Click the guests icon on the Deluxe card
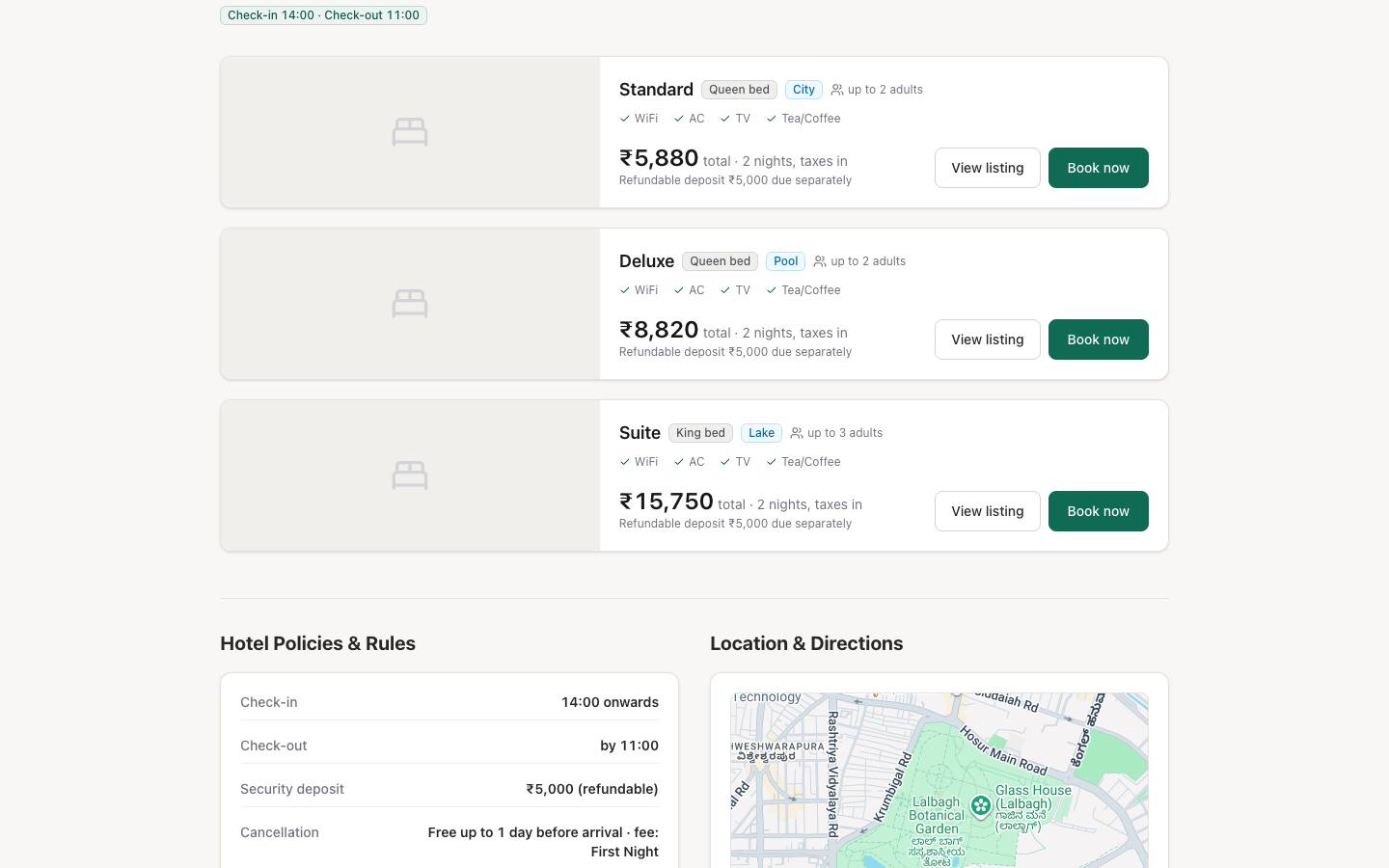Screen dimensions: 1389x868 [x=820, y=261]
